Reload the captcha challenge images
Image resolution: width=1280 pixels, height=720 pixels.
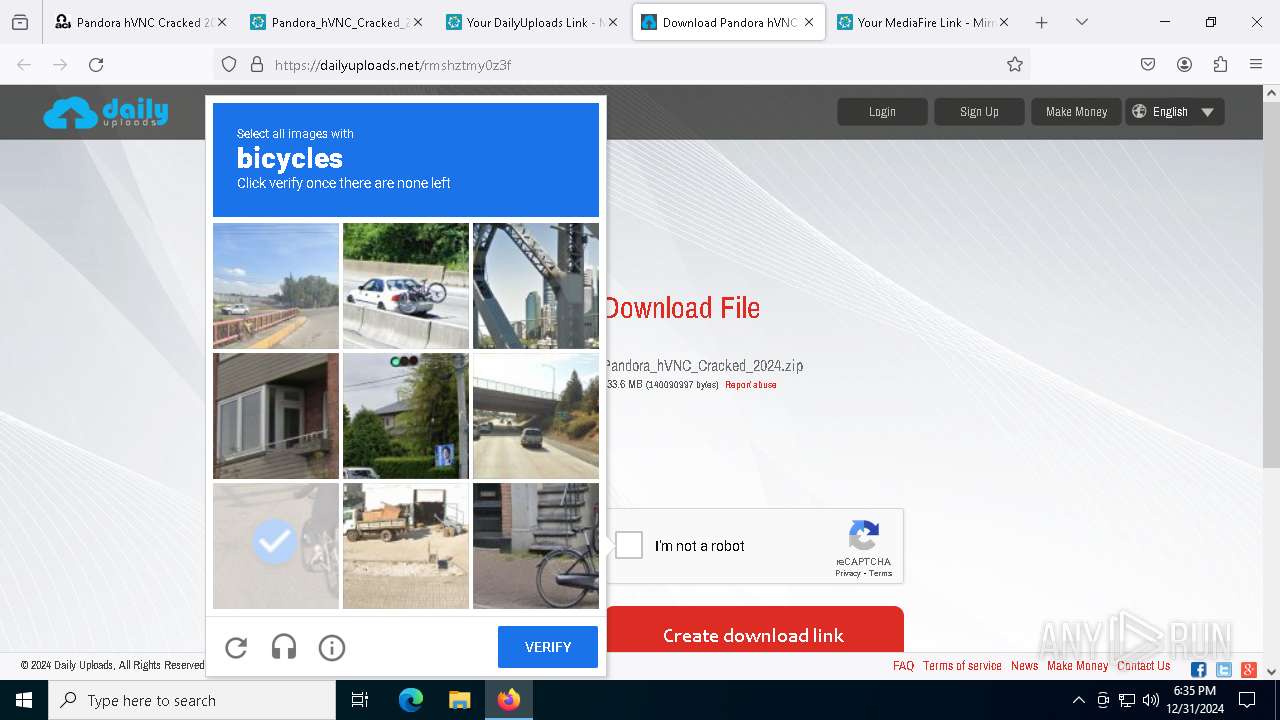pos(236,648)
